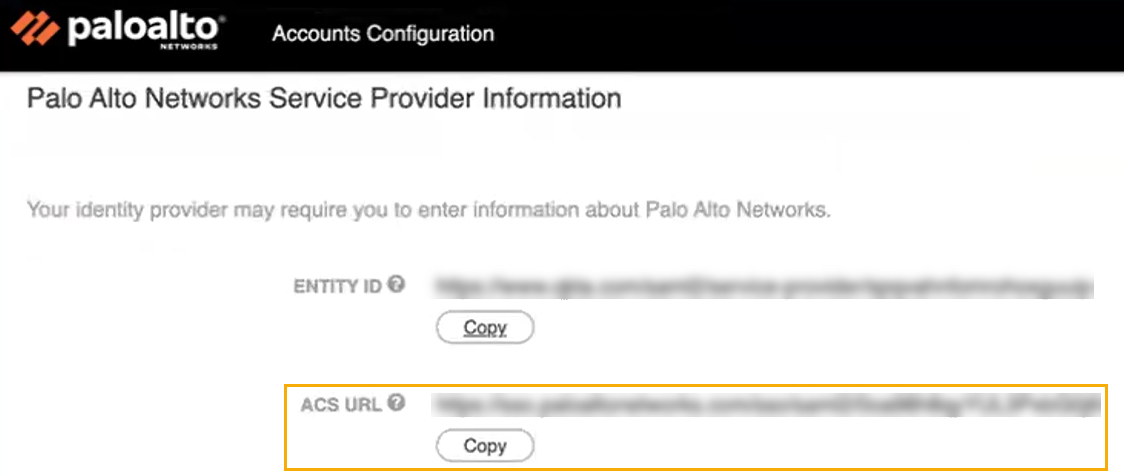Image resolution: width=1124 pixels, height=476 pixels.
Task: Click the ENTITY ID label
Action: (x=337, y=286)
